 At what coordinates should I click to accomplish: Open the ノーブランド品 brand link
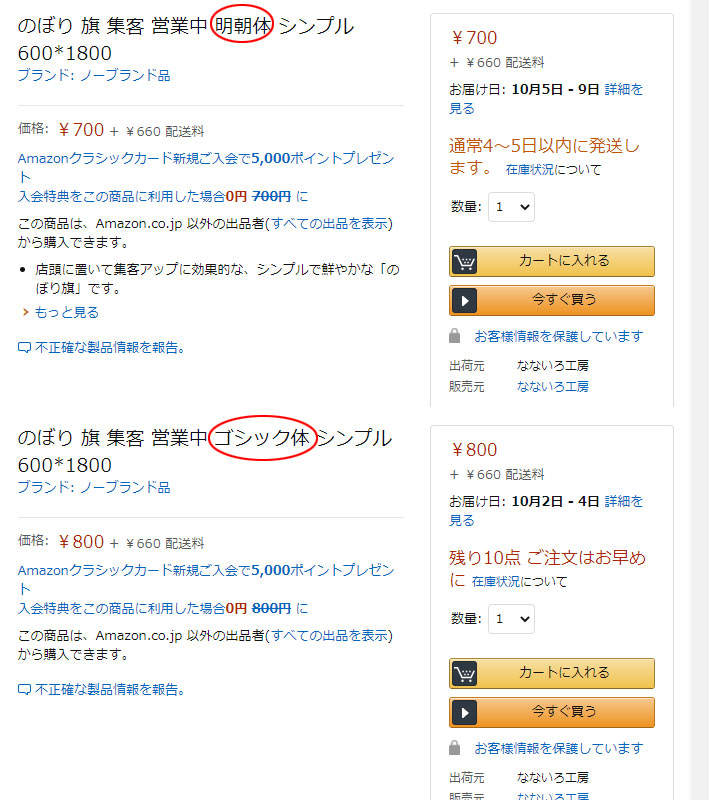(109, 74)
